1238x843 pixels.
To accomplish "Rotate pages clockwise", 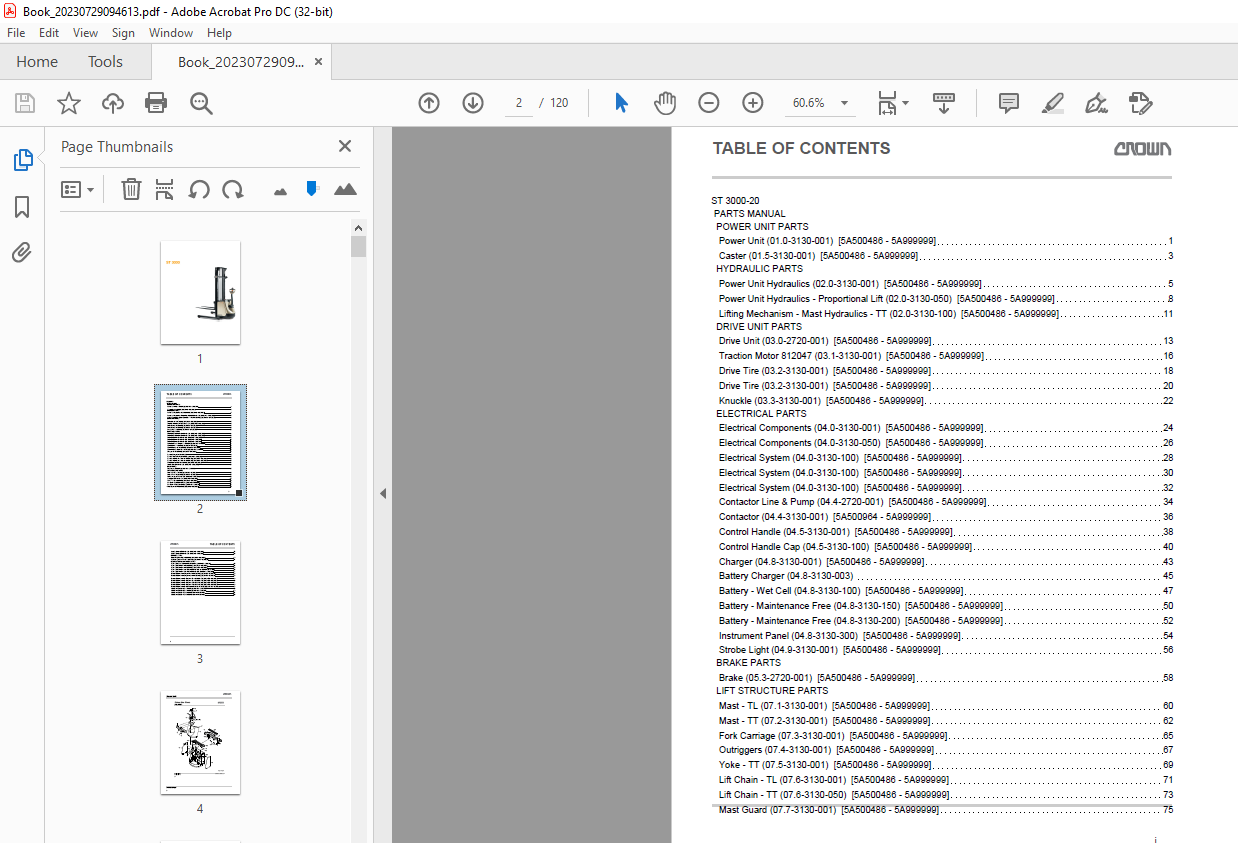I will click(x=233, y=189).
